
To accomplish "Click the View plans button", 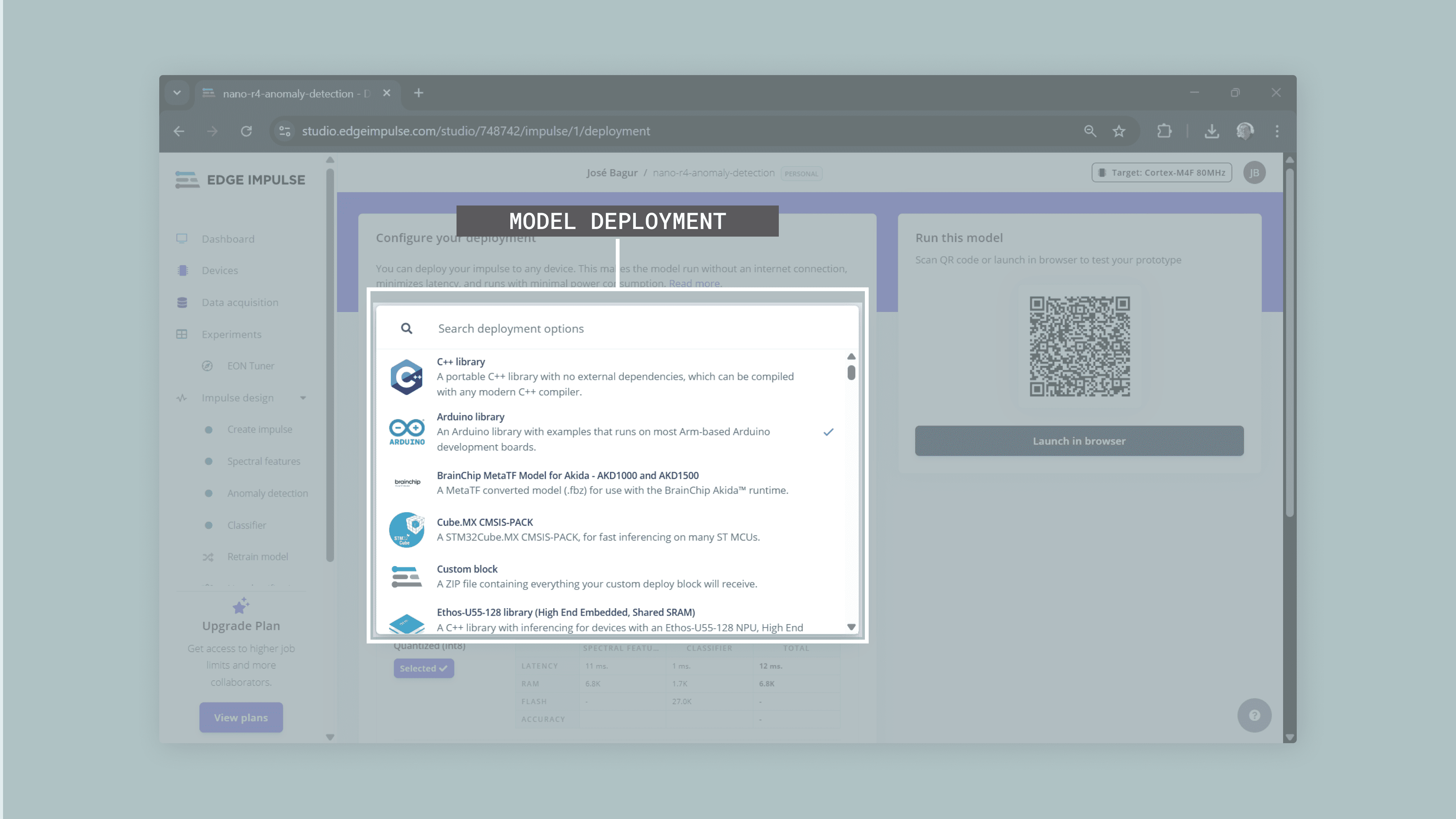I will (241, 717).
